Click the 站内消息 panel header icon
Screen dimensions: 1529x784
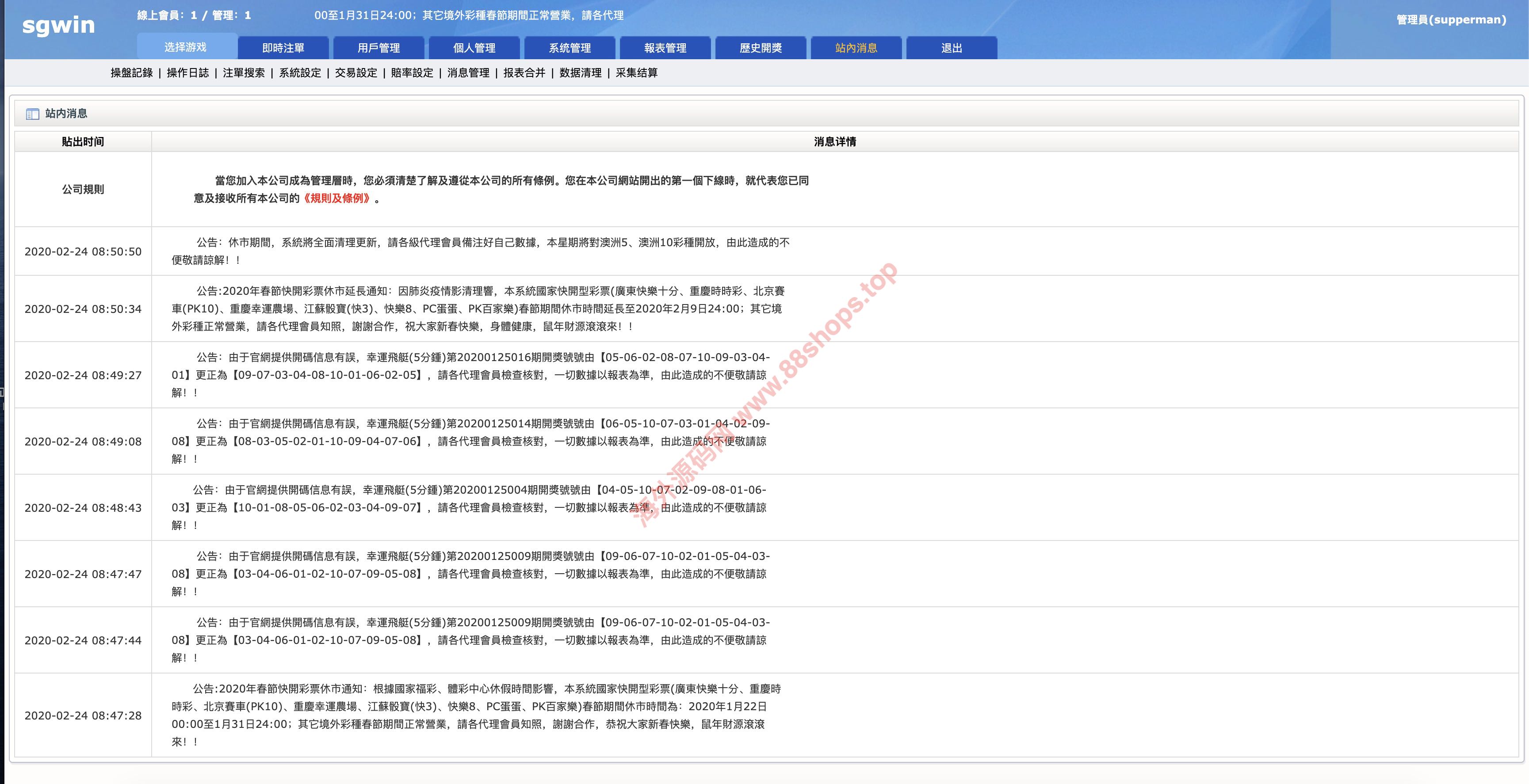[33, 114]
